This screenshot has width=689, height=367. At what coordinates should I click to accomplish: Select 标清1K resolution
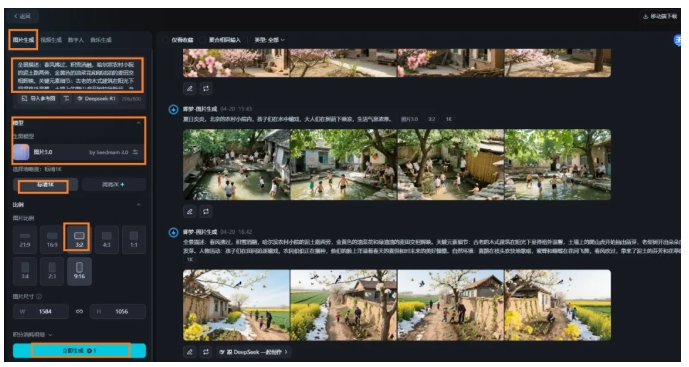pos(45,185)
